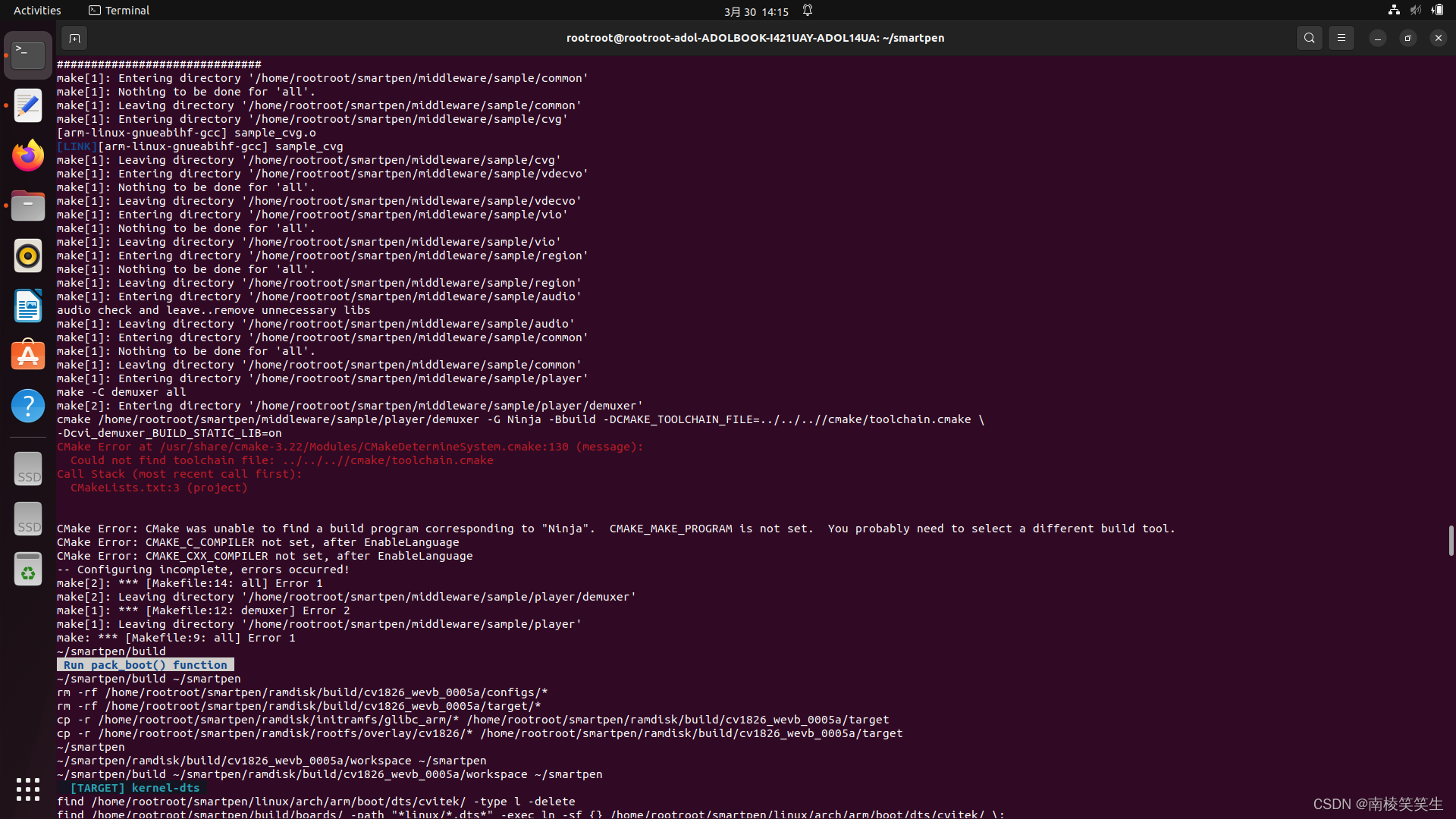Open the terminal hamburger menu
The width and height of the screenshot is (1456, 819).
pyautogui.click(x=1341, y=38)
